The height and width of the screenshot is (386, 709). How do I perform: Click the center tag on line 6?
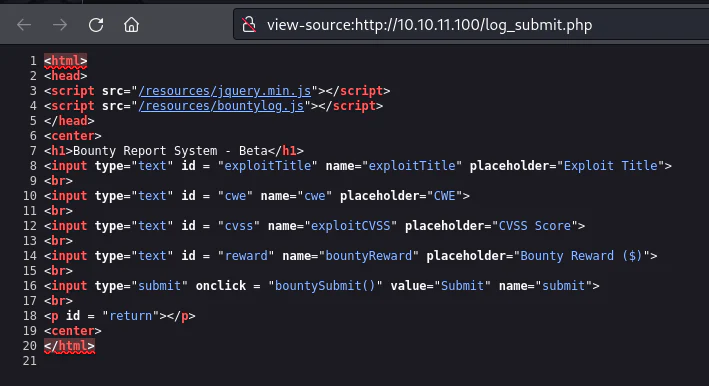tap(73, 136)
